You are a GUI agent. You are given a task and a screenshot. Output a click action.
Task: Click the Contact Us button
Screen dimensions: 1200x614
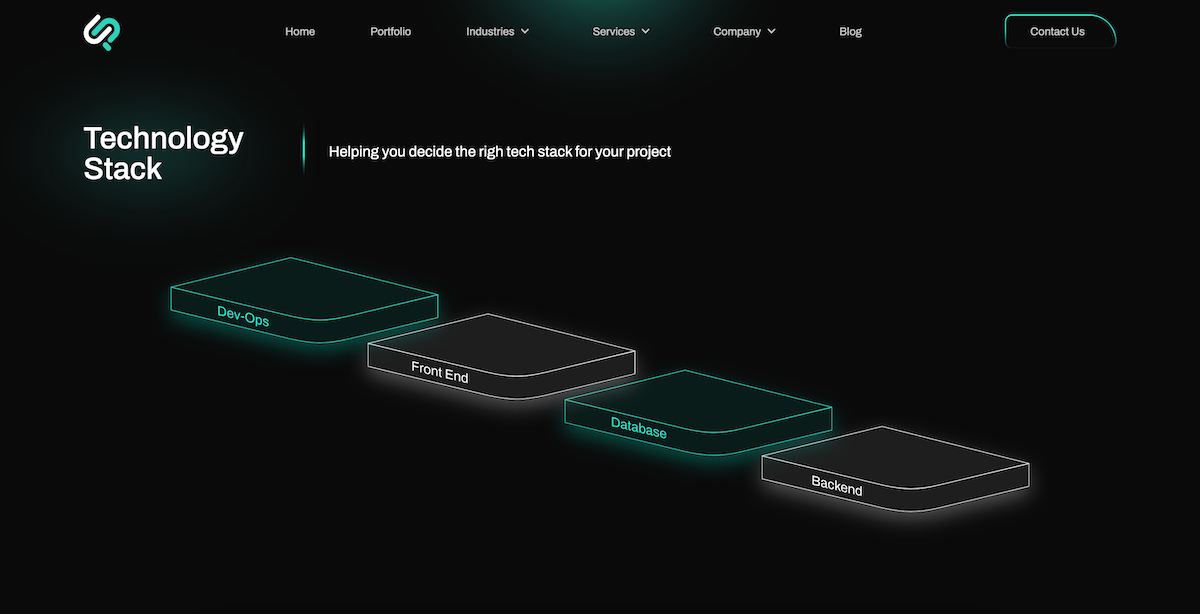click(x=1057, y=31)
